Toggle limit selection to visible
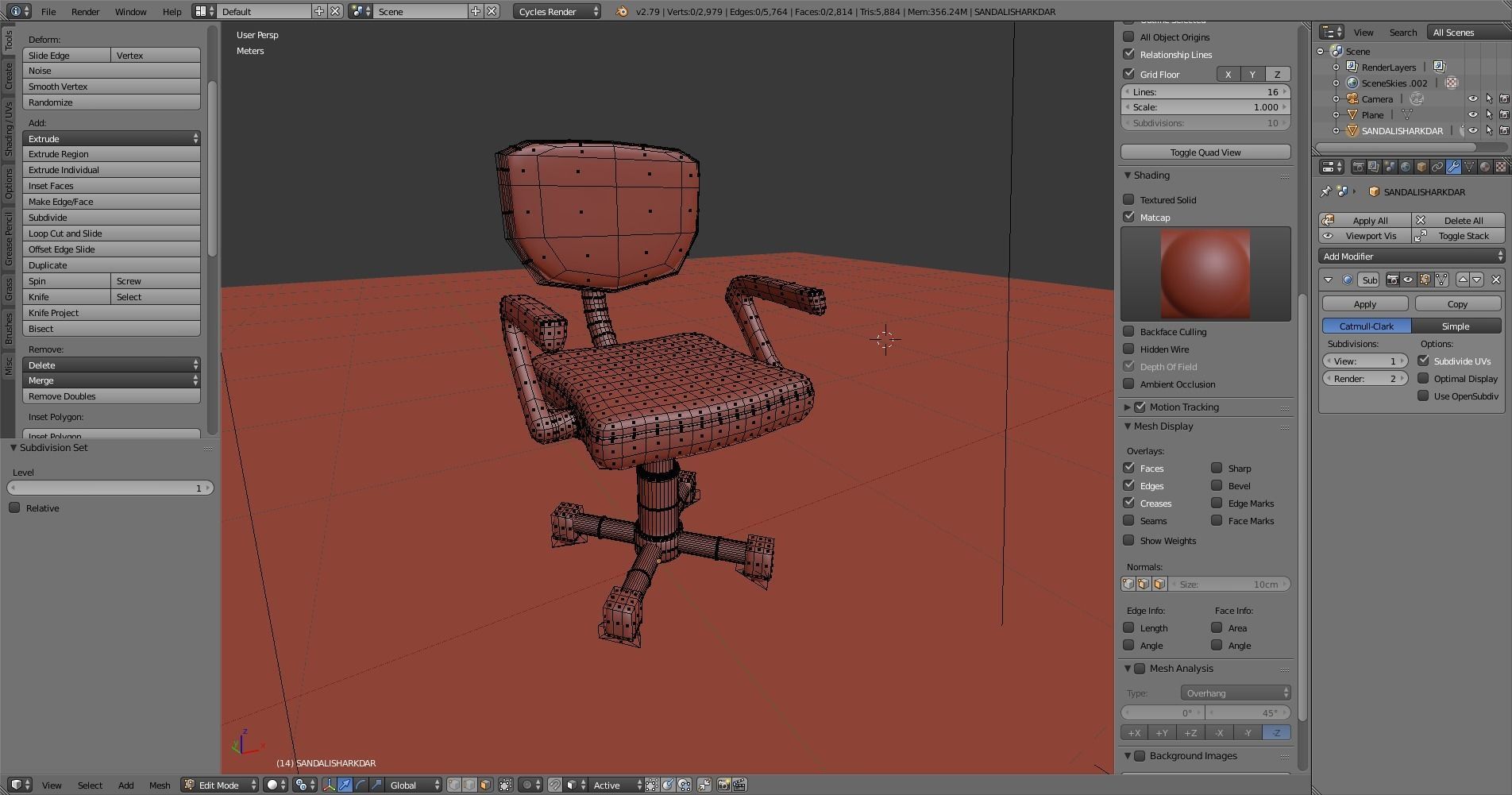1512x795 pixels. pos(506,785)
